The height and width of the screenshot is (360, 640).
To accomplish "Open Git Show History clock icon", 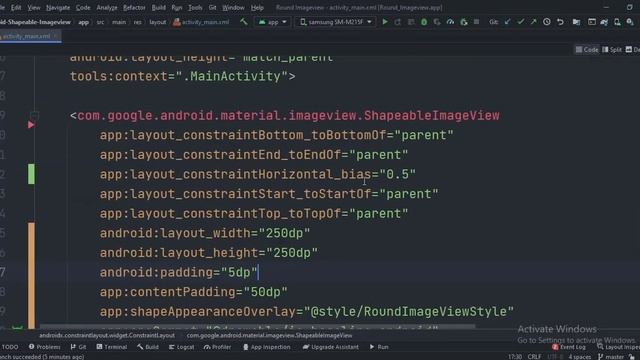I will click(x=547, y=22).
